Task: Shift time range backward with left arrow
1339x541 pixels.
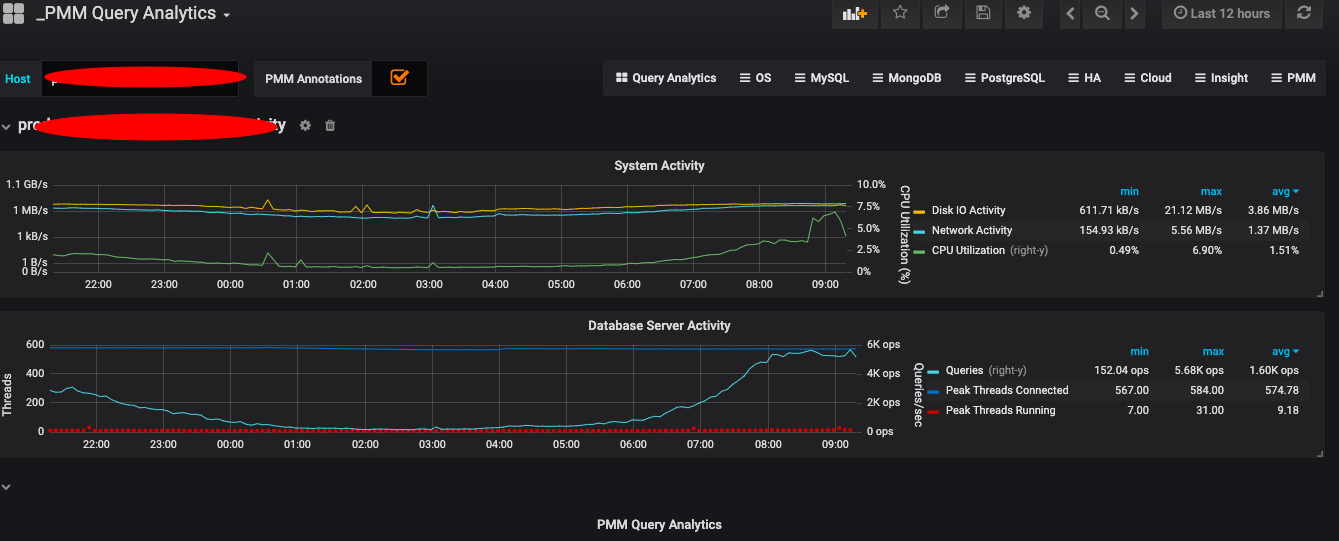Action: (1071, 13)
